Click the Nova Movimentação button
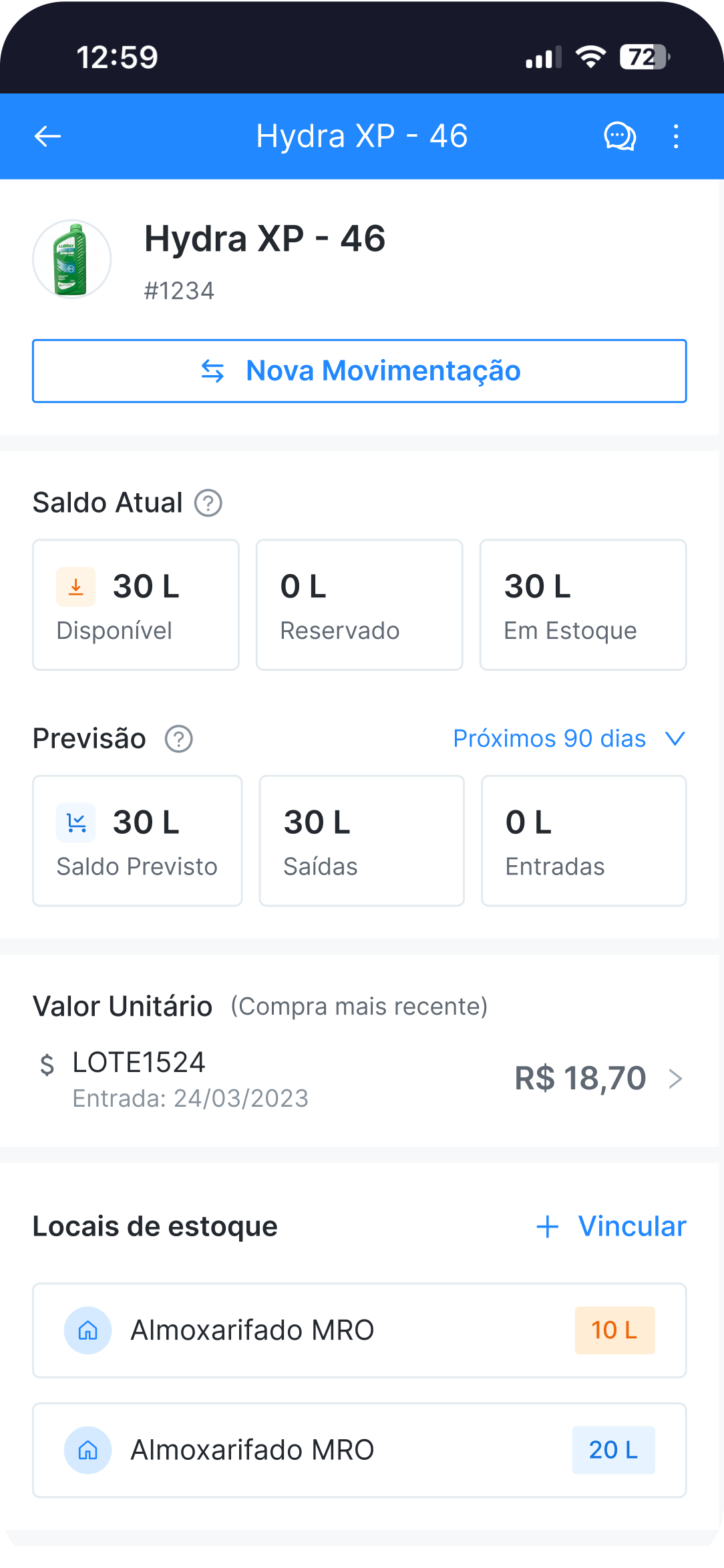724x1568 pixels. [x=359, y=371]
